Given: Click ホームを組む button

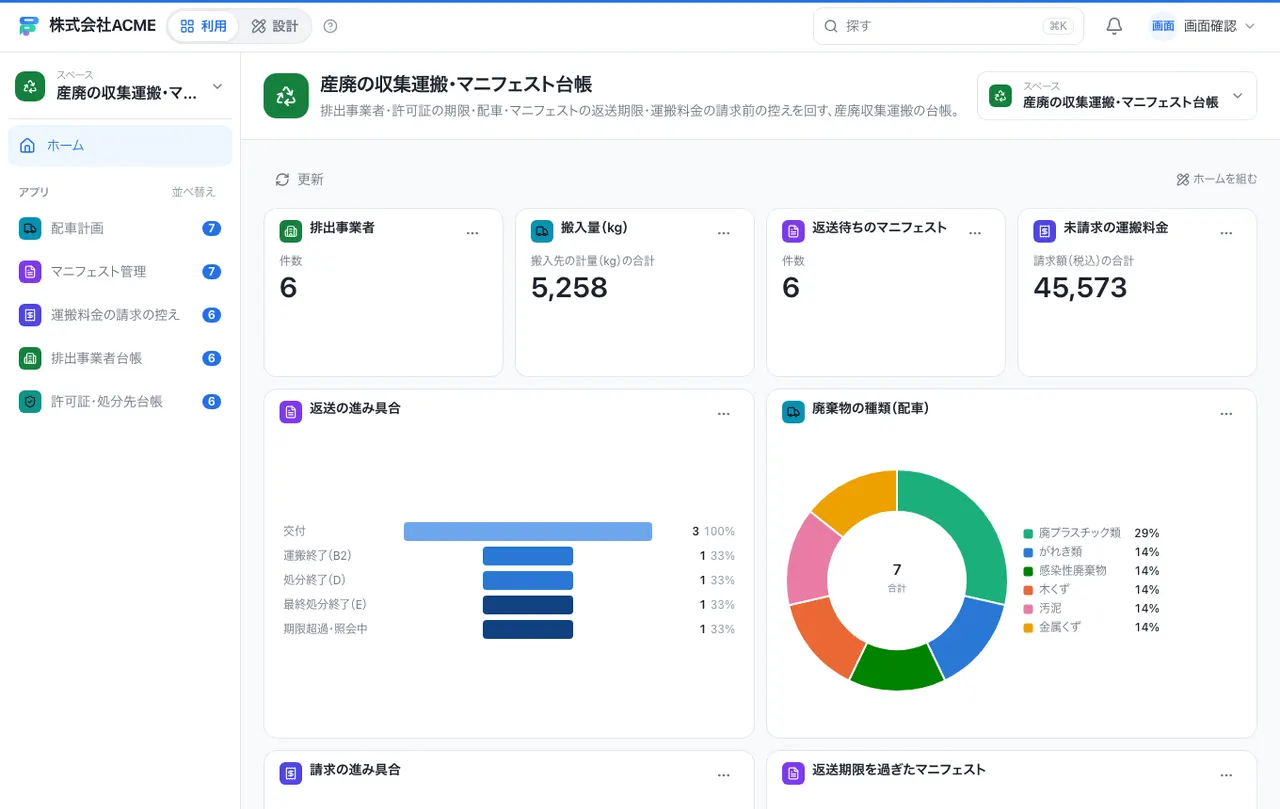Looking at the screenshot, I should (1216, 179).
